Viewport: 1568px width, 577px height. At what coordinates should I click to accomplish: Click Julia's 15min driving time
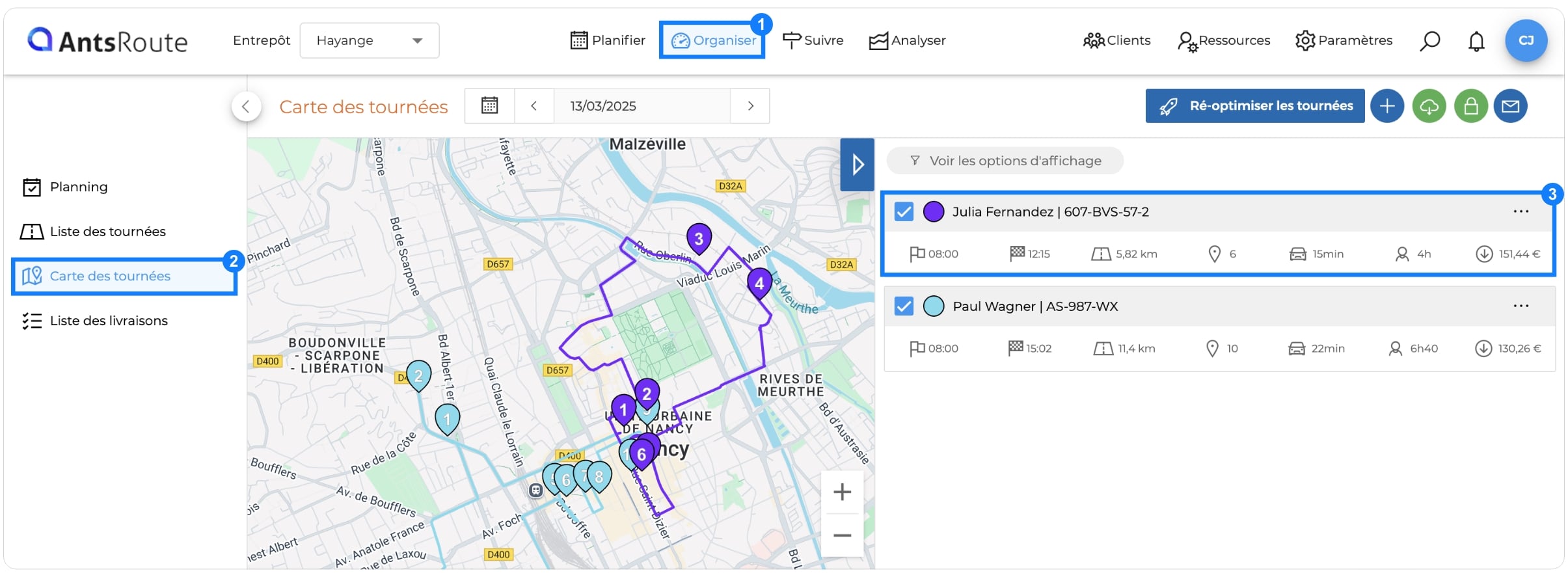coord(1327,254)
